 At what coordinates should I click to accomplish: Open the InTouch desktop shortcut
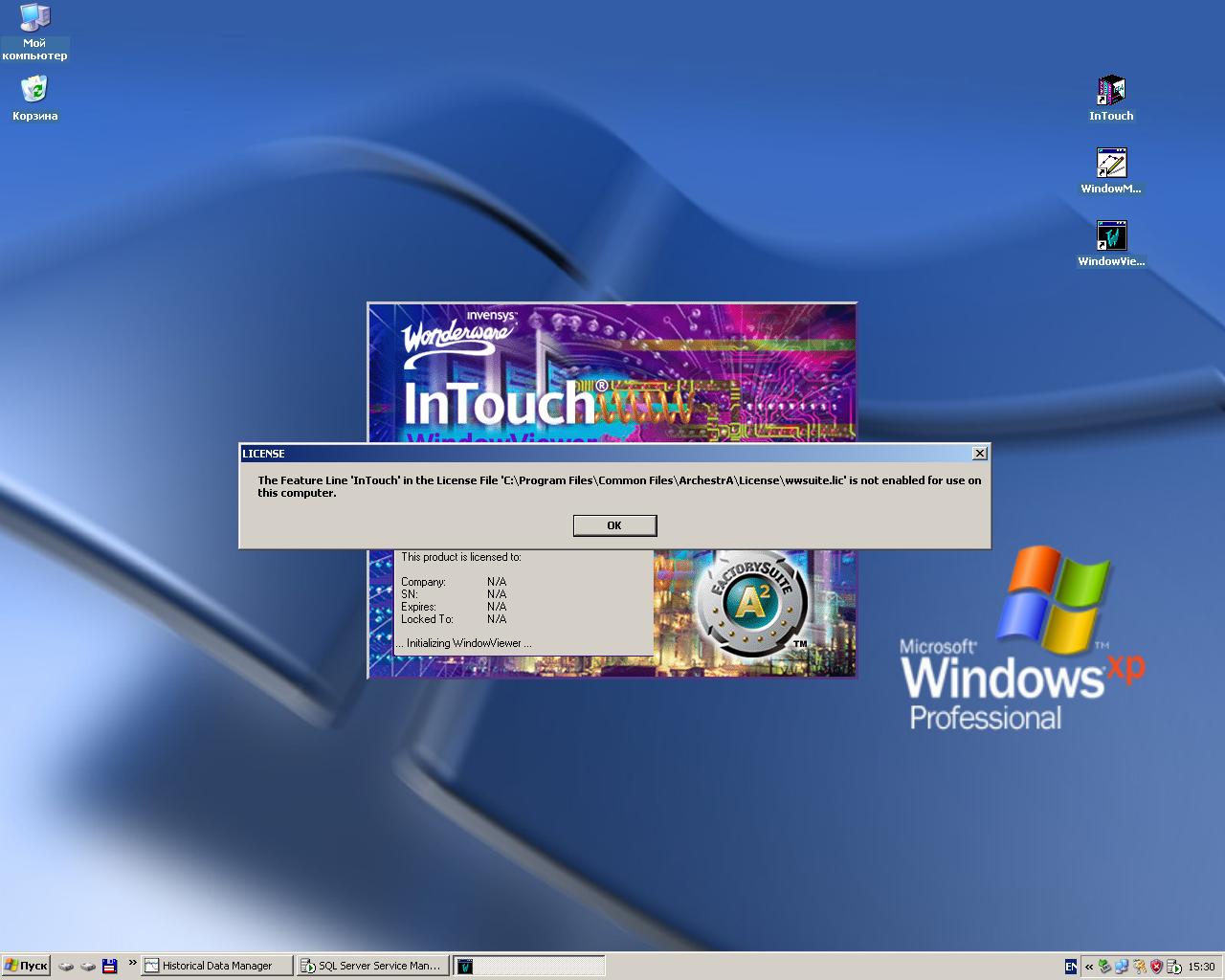pyautogui.click(x=1110, y=93)
